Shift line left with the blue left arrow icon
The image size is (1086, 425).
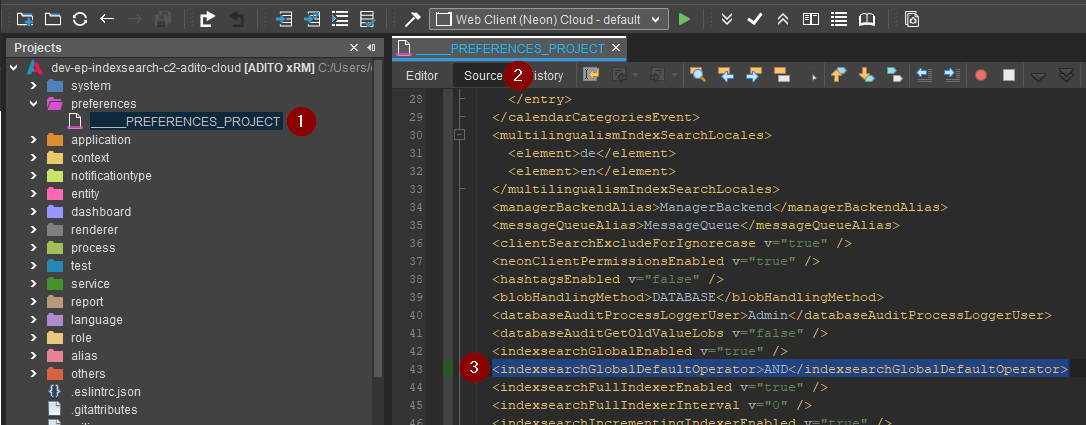pyautogui.click(x=924, y=75)
